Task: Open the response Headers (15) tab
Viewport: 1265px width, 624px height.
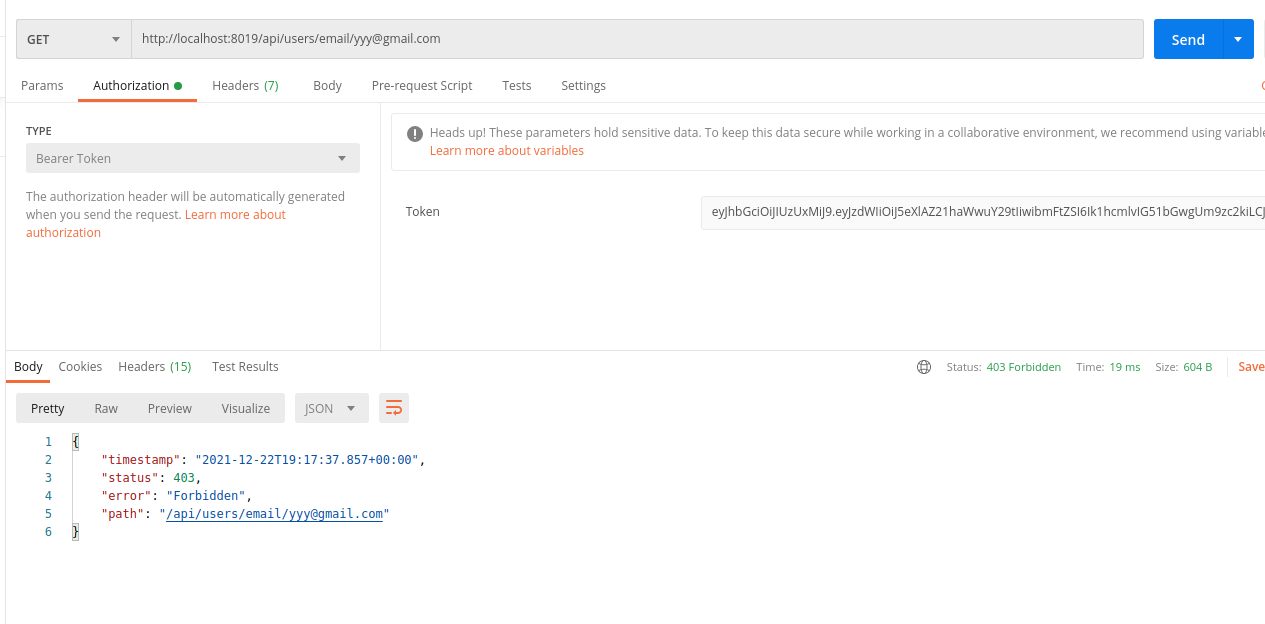Action: pos(154,367)
